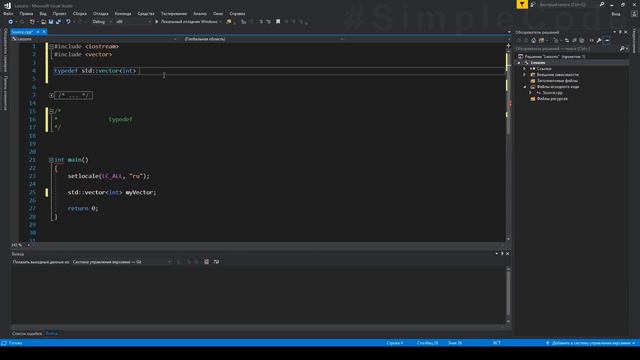Expand the Внешние зависимости node
The height and width of the screenshot is (360, 640).
pyautogui.click(x=525, y=75)
